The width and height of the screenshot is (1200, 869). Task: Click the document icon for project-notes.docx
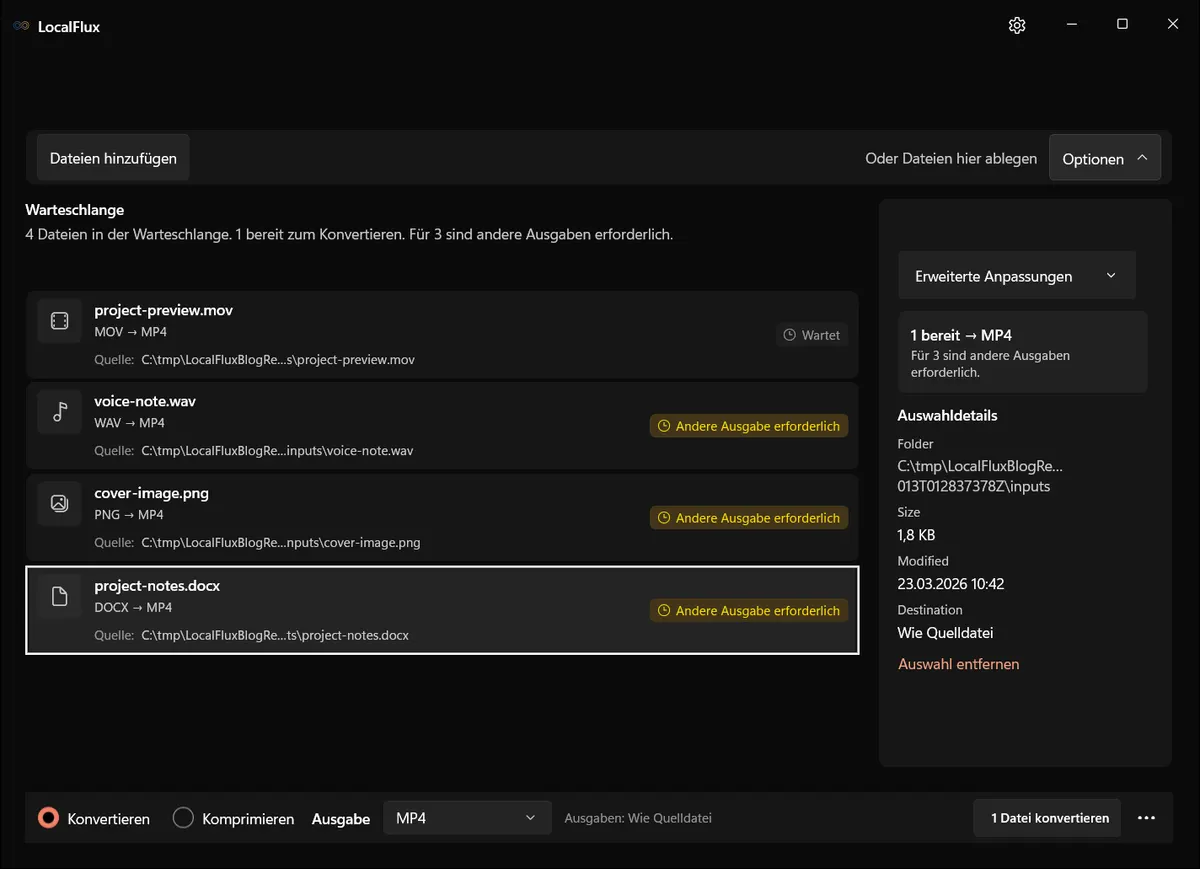[59, 596]
